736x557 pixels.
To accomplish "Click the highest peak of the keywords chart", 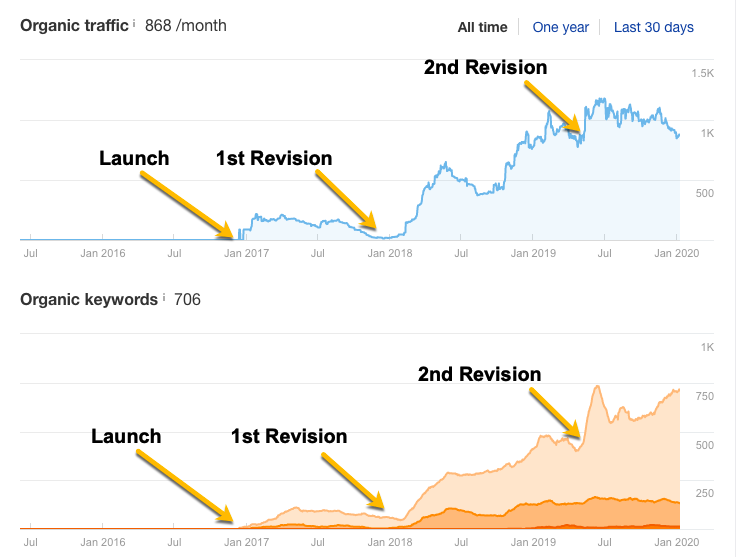I will (597, 388).
